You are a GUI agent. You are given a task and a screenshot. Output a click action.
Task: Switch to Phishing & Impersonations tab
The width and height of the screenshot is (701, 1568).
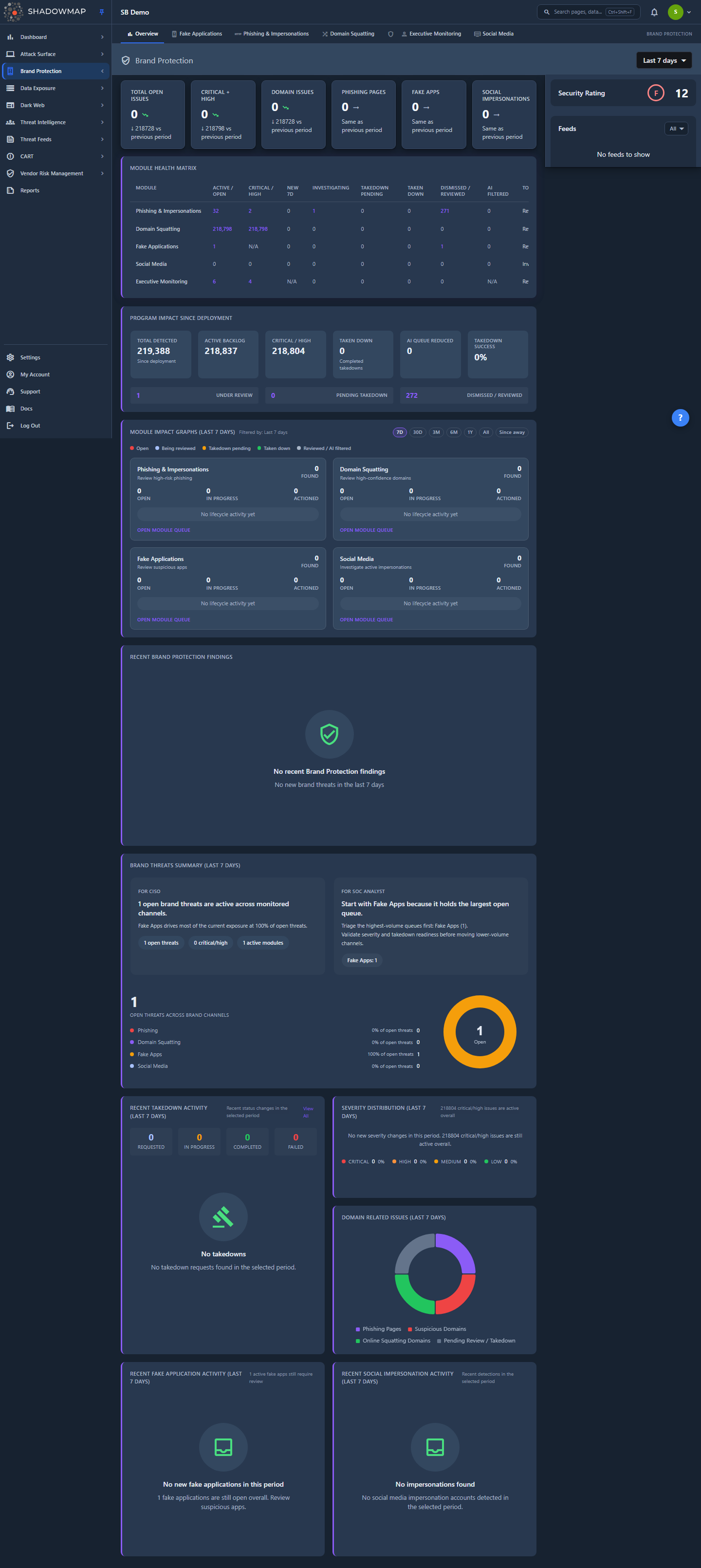coord(272,34)
